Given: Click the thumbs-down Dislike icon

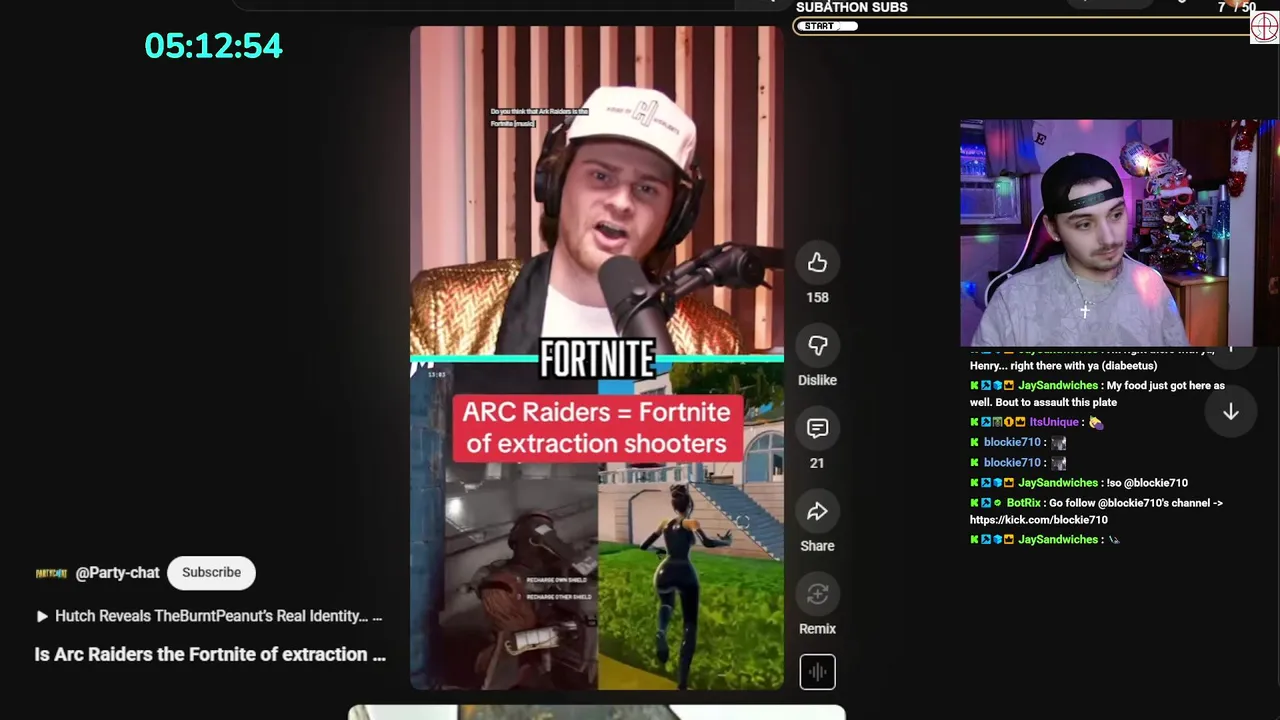Looking at the screenshot, I should (817, 346).
